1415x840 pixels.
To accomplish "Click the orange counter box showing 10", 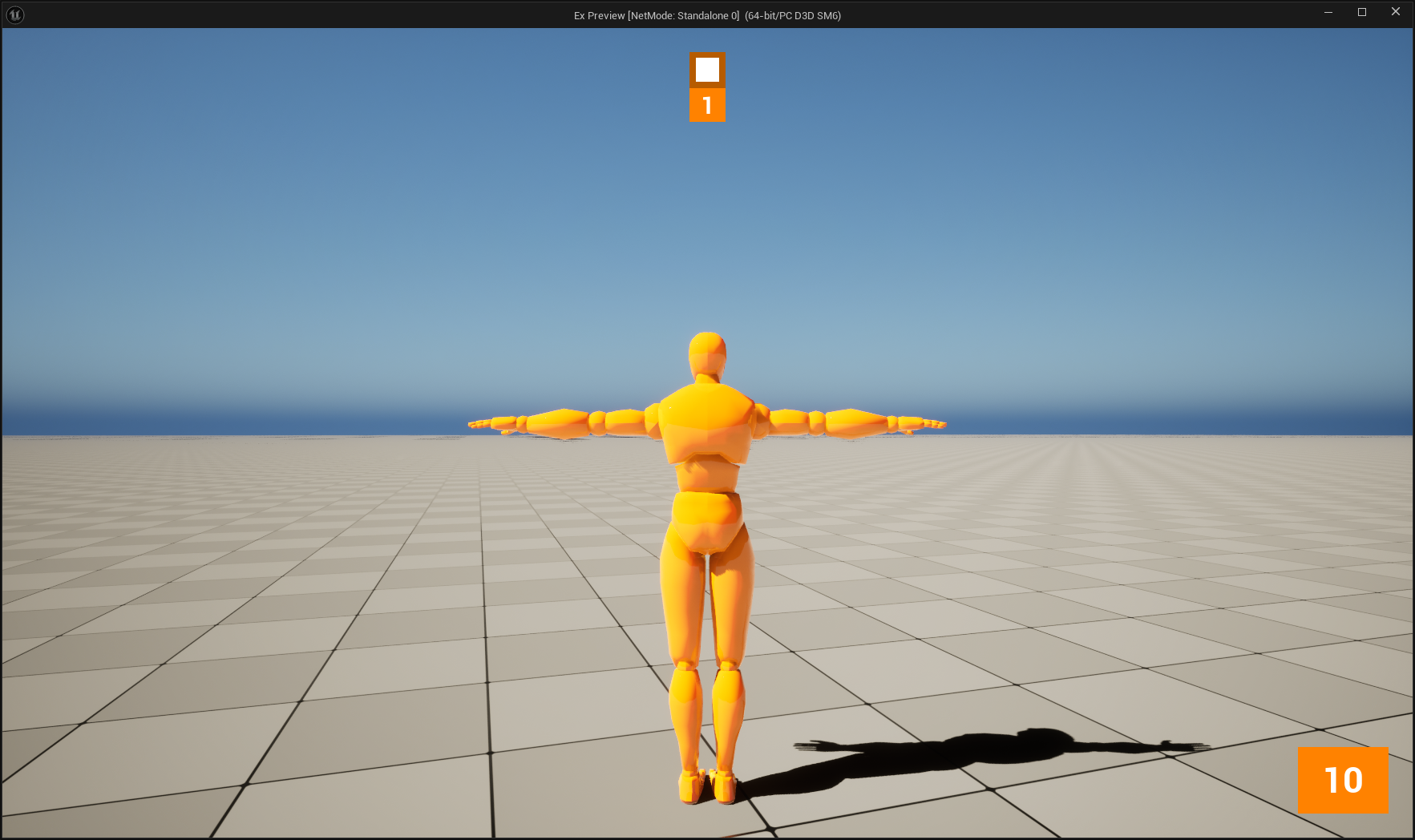I will [x=1343, y=780].
